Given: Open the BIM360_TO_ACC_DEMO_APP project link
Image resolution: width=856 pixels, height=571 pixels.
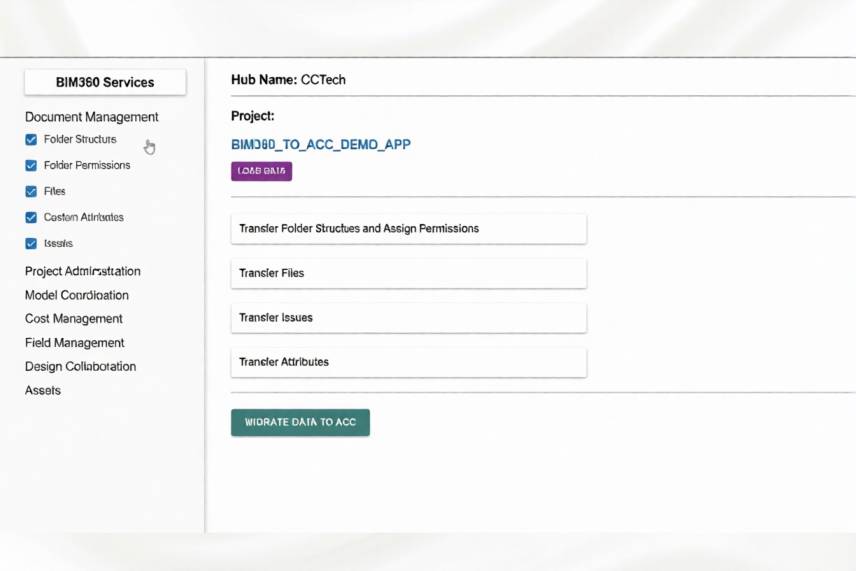Looking at the screenshot, I should point(321,145).
